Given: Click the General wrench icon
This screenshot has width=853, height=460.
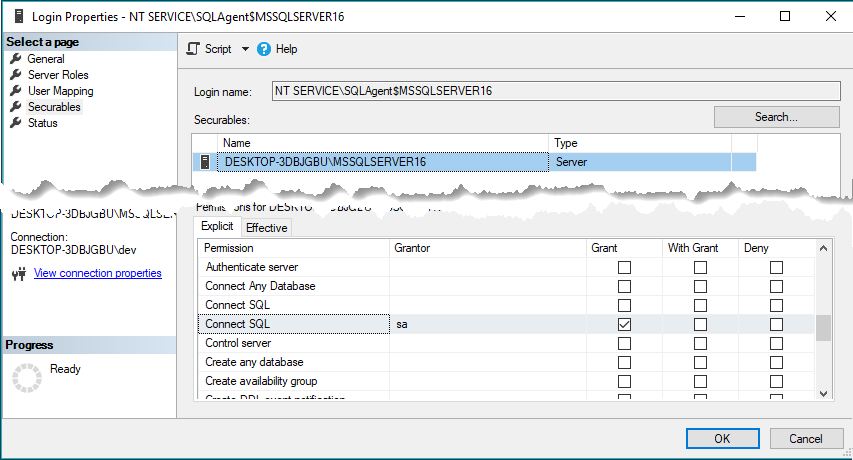Looking at the screenshot, I should point(16,58).
